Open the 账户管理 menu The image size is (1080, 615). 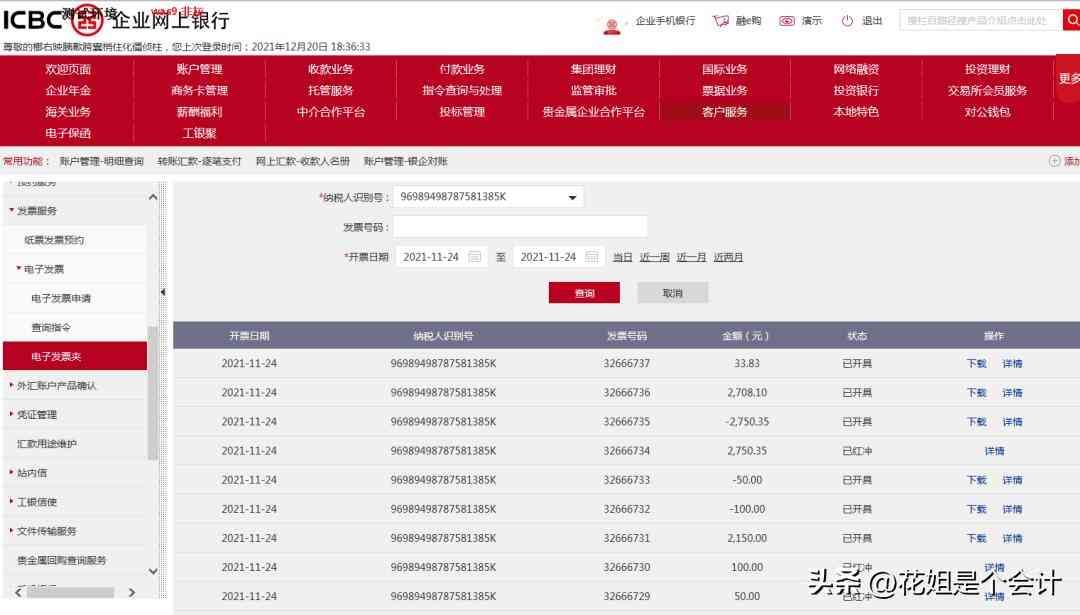(199, 69)
